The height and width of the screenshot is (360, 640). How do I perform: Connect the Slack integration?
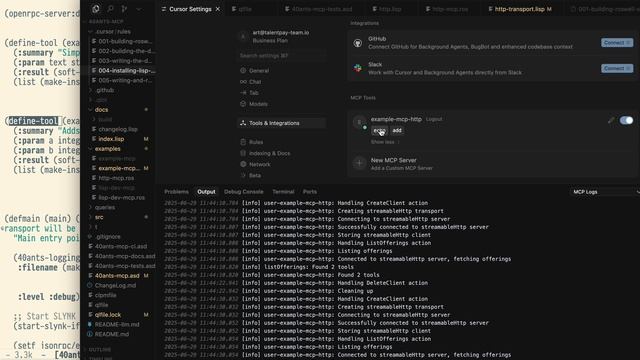pyautogui.click(x=617, y=68)
